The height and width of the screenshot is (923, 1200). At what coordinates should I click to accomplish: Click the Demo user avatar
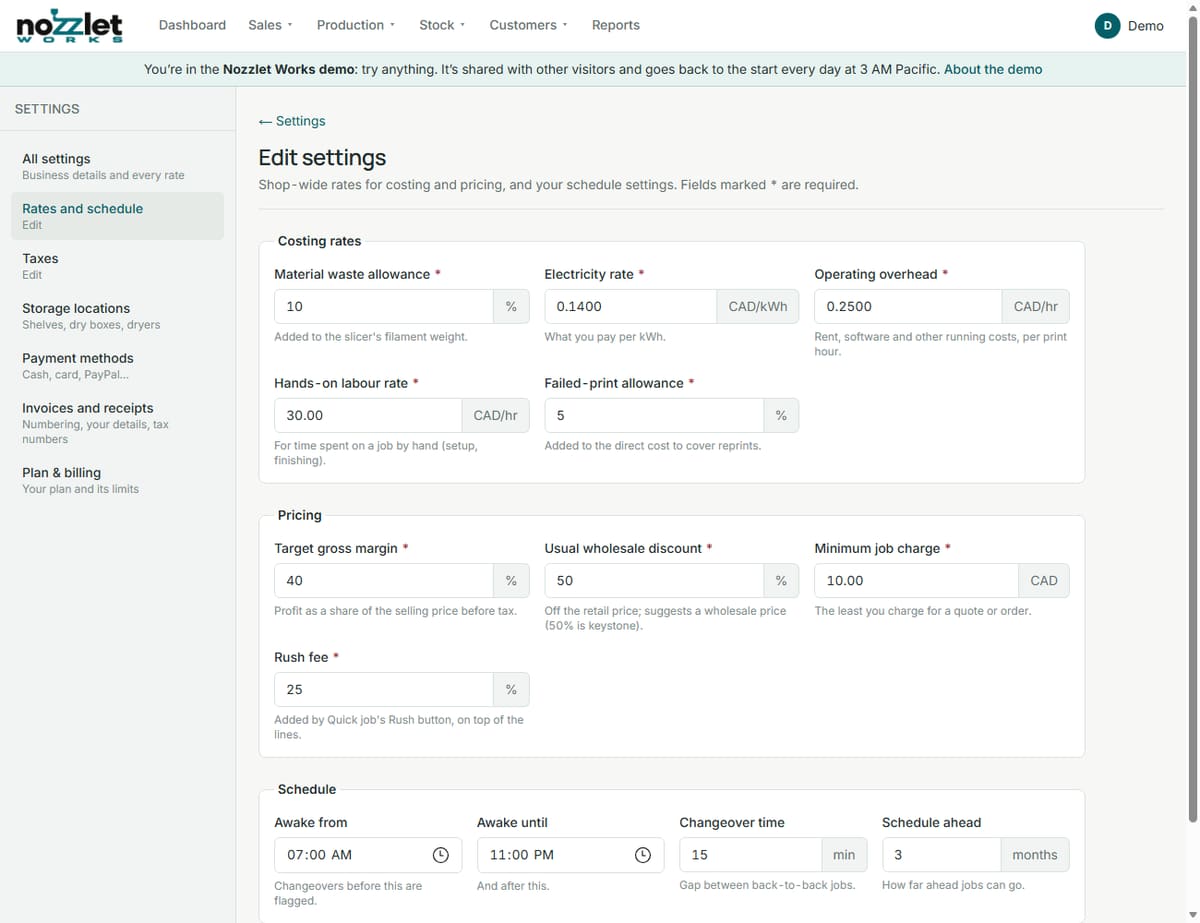point(1107,26)
